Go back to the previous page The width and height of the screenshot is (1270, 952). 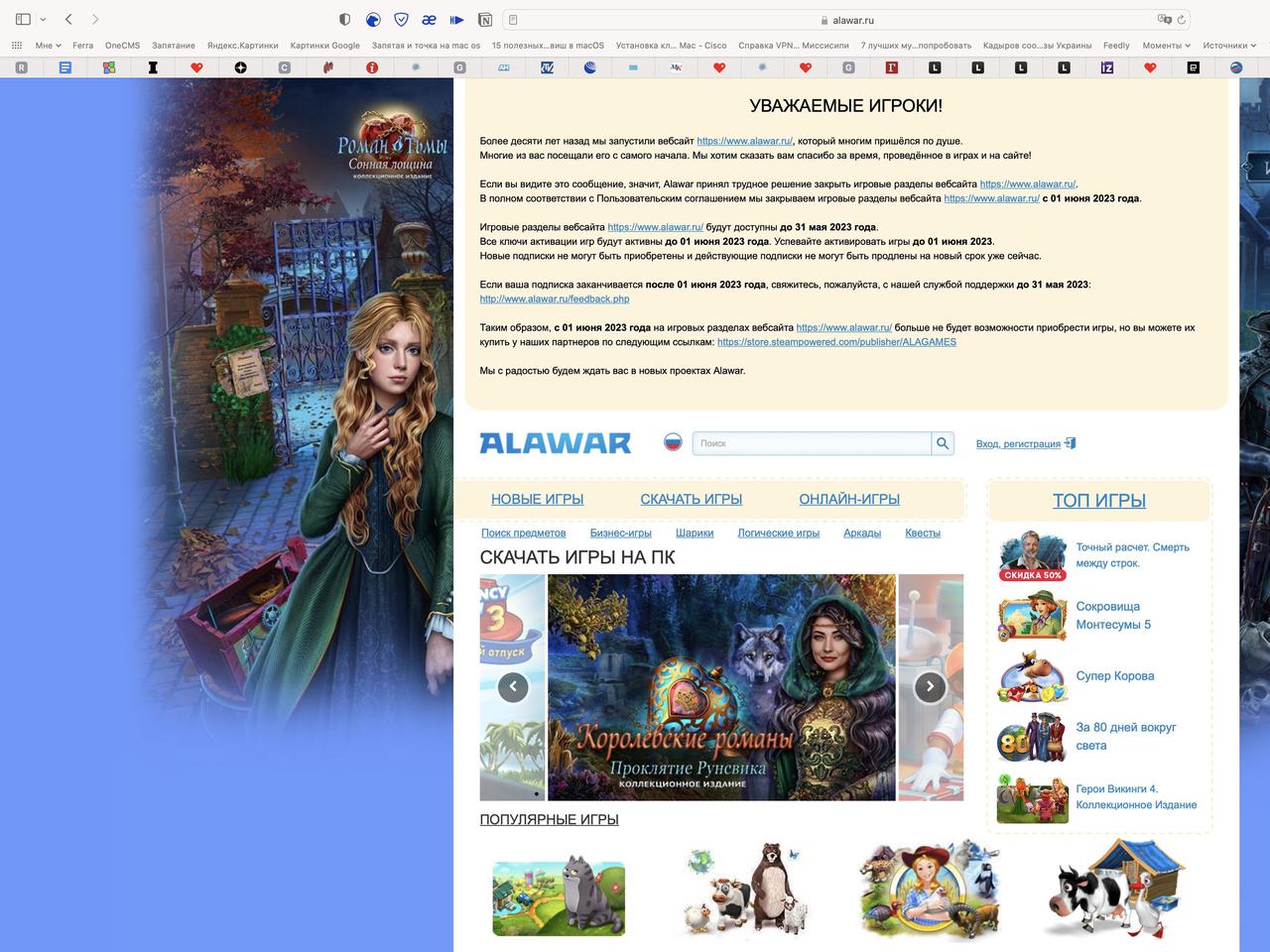(68, 19)
